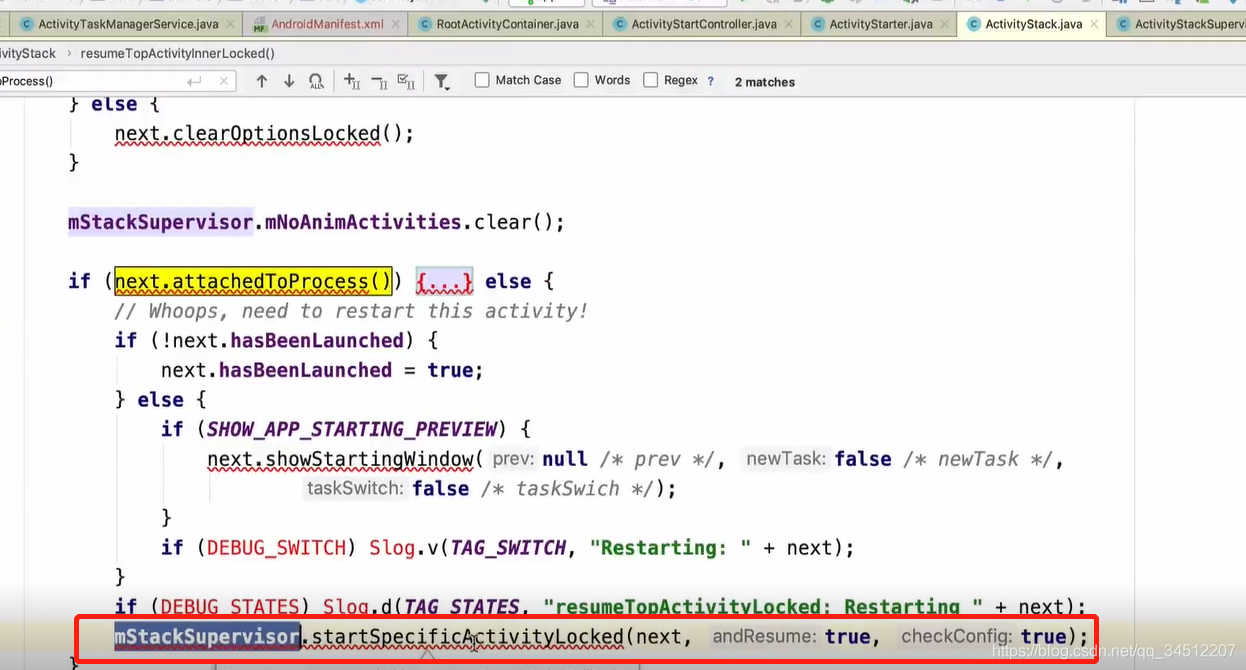Open the search filter funnel icon
Screen dimensions: 1246x670
point(441,81)
